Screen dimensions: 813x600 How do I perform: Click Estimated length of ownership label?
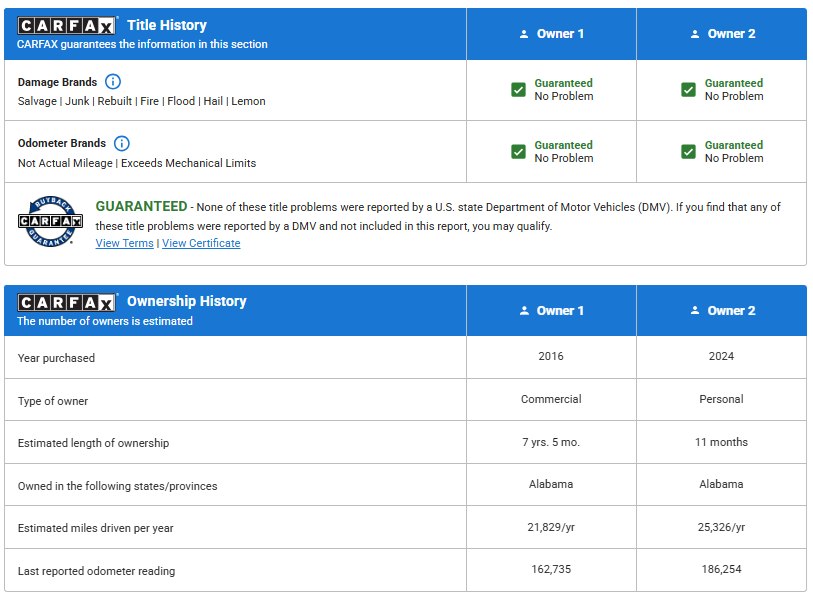(x=93, y=443)
